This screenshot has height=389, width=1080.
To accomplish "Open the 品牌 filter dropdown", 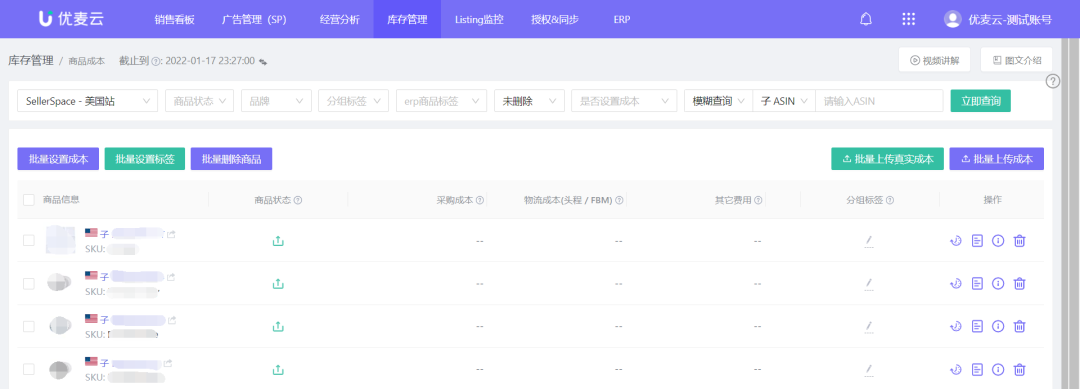I will coord(276,101).
